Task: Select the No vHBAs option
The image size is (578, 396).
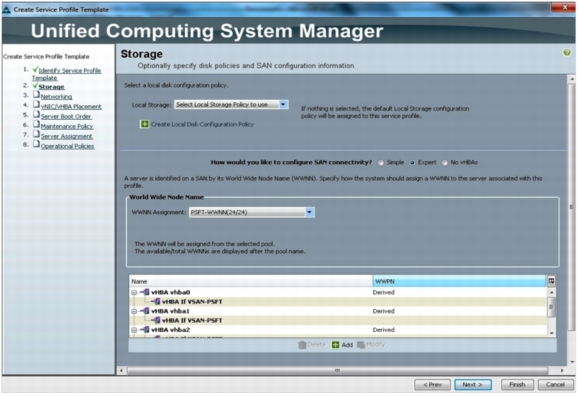Action: click(445, 163)
